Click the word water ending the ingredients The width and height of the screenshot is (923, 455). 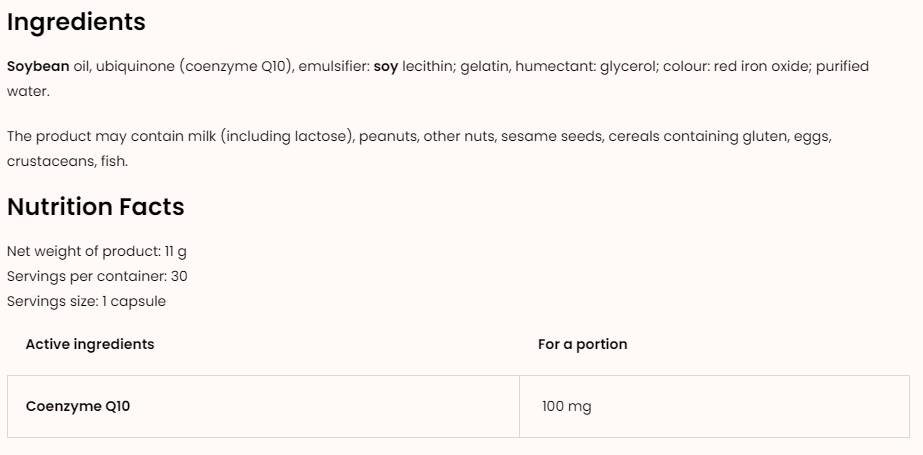point(27,91)
